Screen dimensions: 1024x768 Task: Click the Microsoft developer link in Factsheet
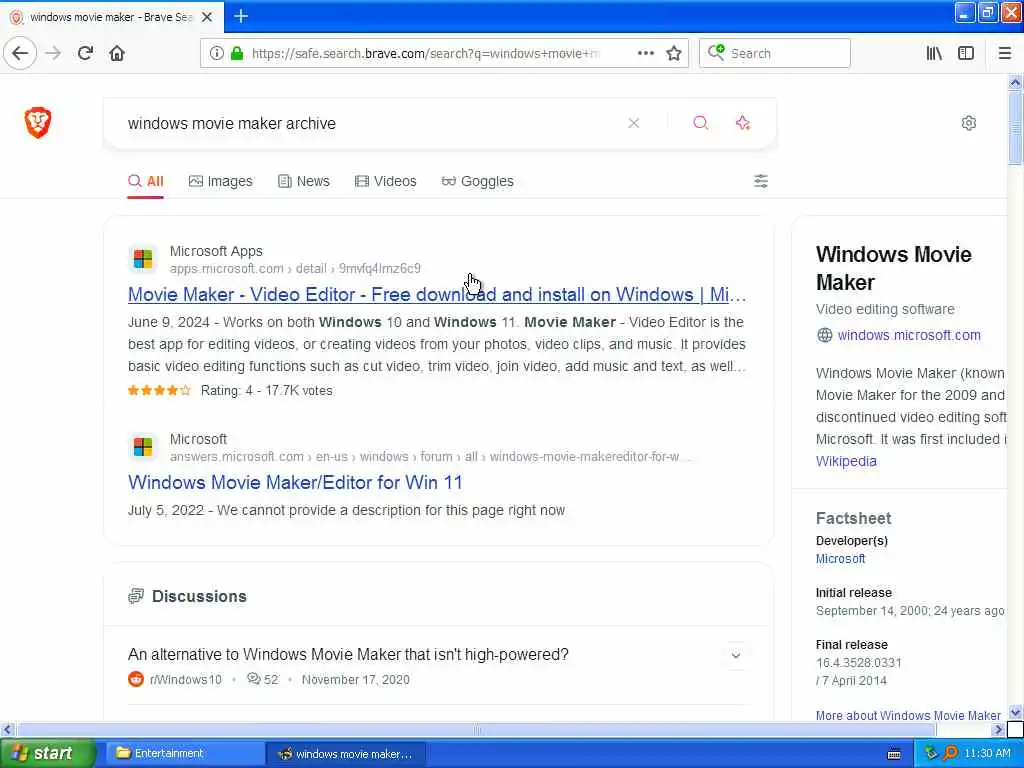pos(840,559)
